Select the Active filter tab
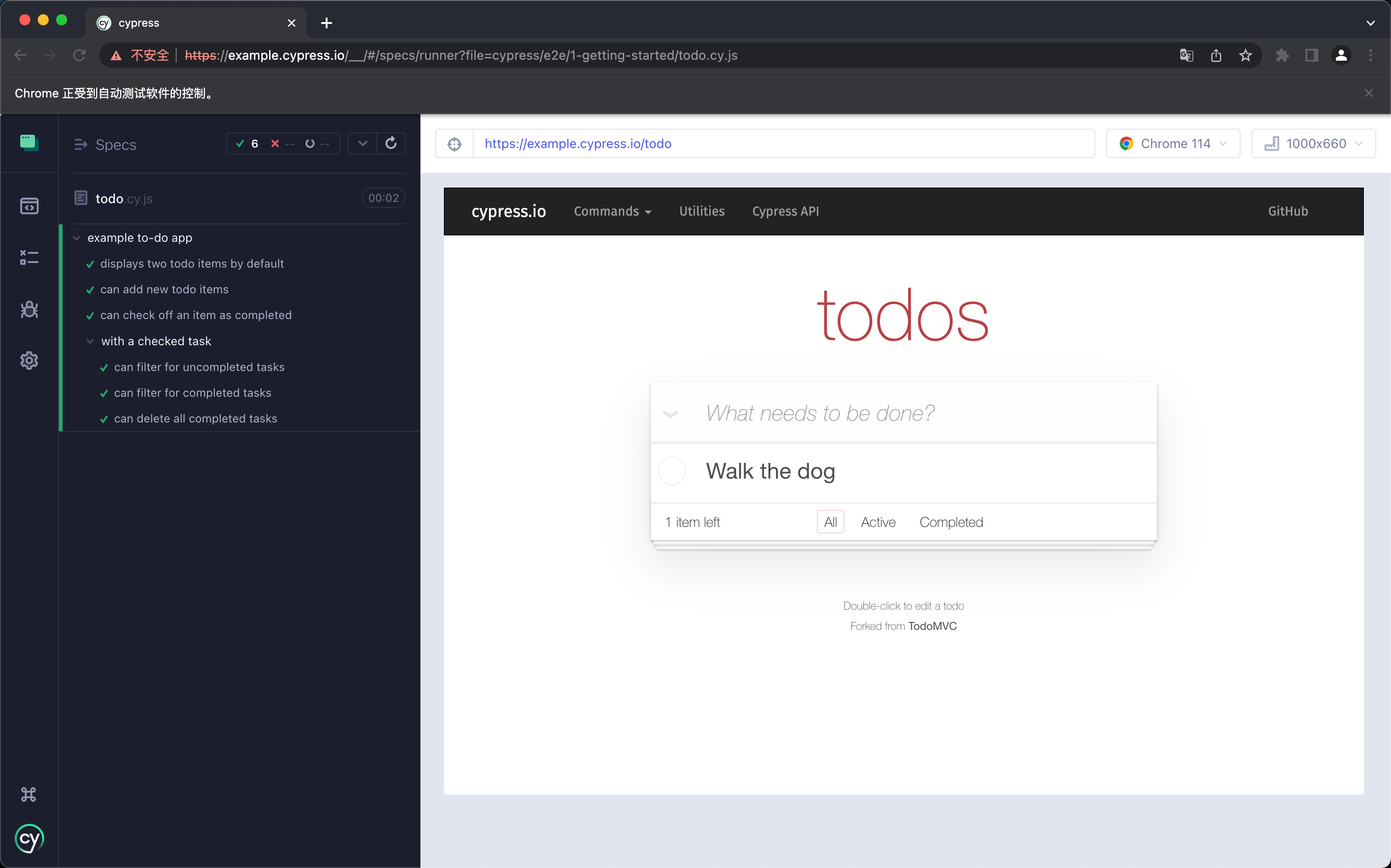This screenshot has width=1391, height=868. coord(878,522)
